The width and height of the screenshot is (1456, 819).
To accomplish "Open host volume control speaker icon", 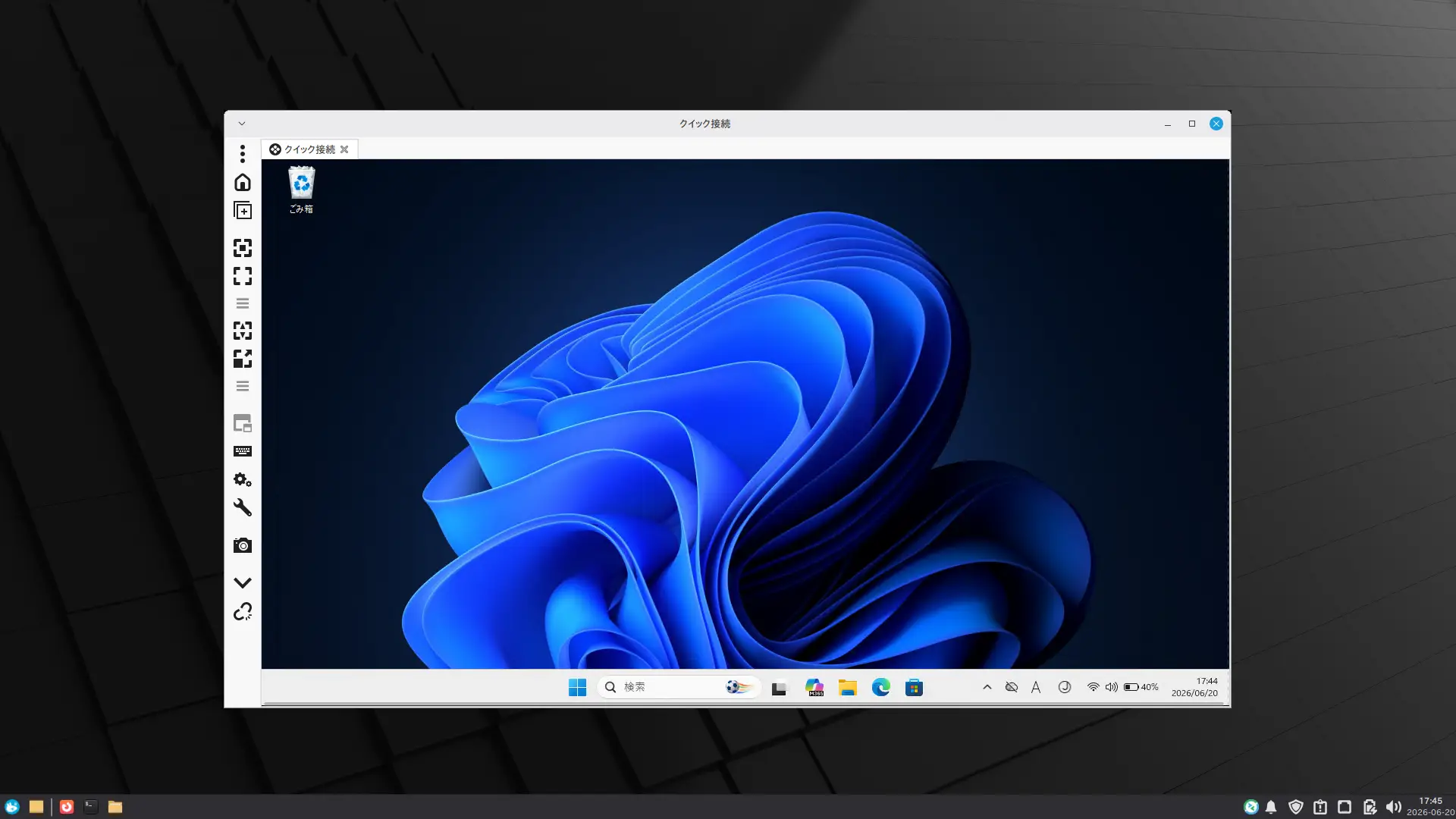I will [1394, 807].
